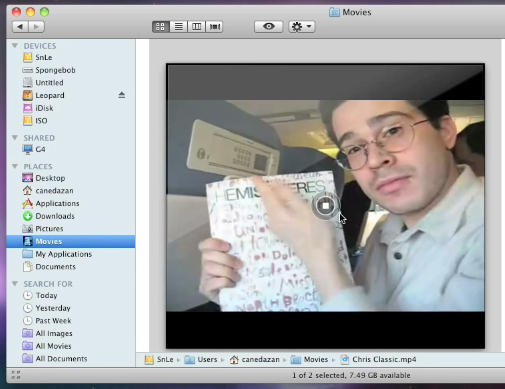505x389 pixels.
Task: Open Pictures folder
Action: click(x=71, y=229)
